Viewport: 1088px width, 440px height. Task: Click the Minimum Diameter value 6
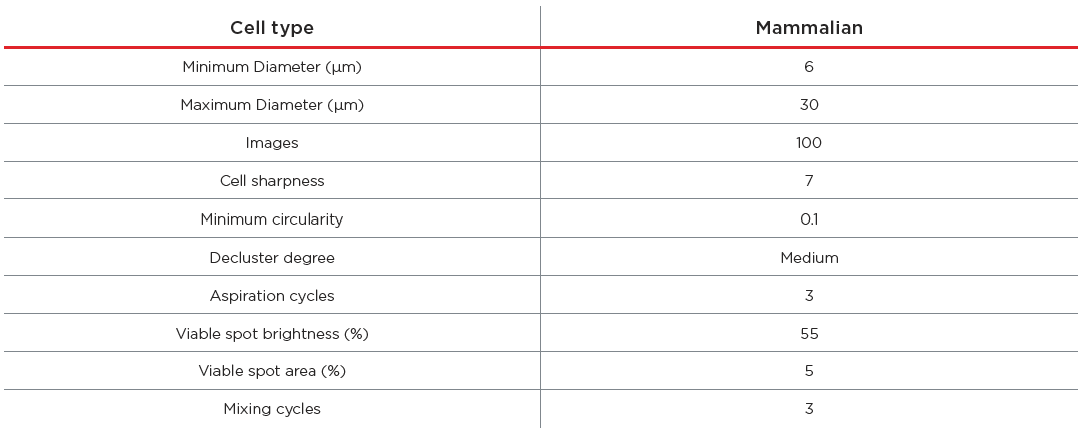coord(809,67)
